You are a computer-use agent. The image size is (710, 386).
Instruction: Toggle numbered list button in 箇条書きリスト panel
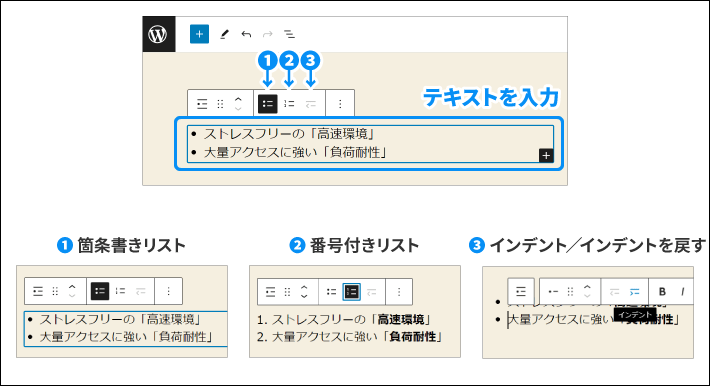tap(120, 291)
